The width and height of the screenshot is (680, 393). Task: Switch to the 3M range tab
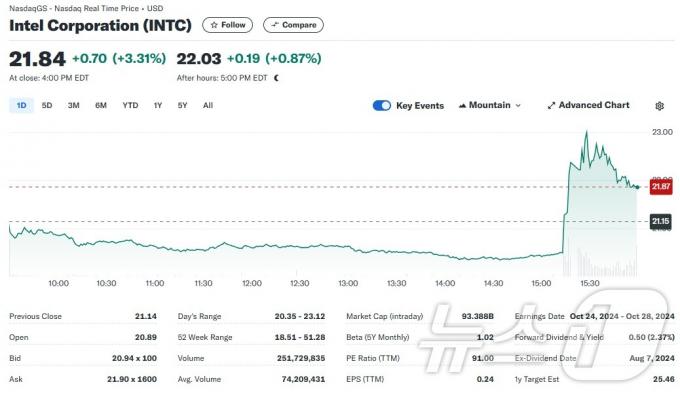point(74,105)
